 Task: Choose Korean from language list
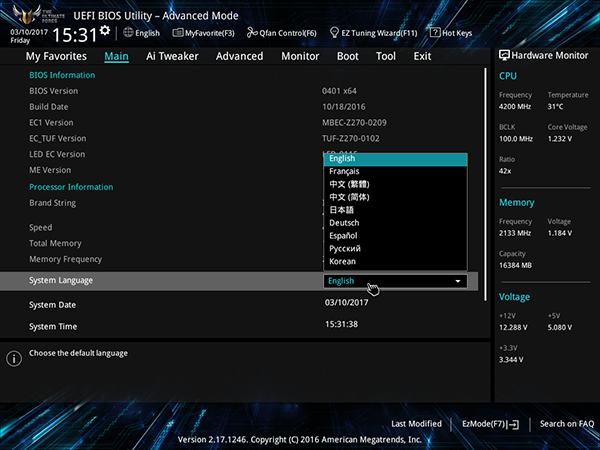click(395, 262)
